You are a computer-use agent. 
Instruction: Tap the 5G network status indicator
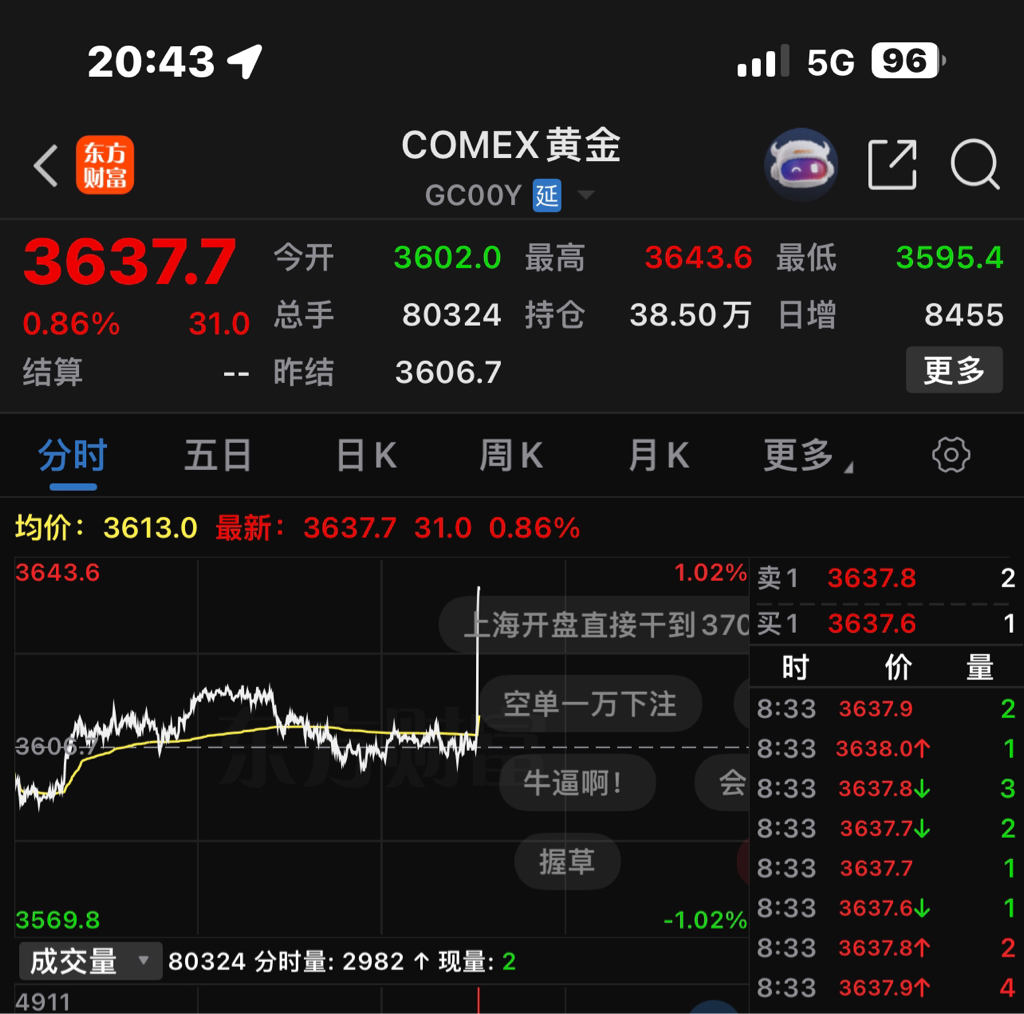pyautogui.click(x=830, y=63)
